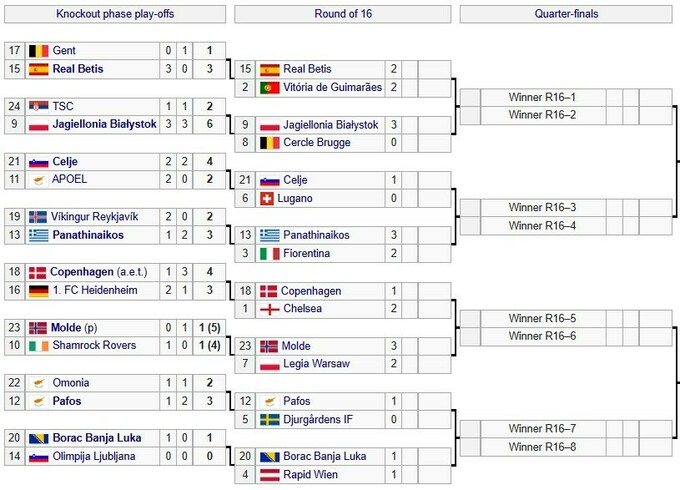This screenshot has width=680, height=490.
Task: Click the Belgian flag beside Gent
Action: (38, 51)
